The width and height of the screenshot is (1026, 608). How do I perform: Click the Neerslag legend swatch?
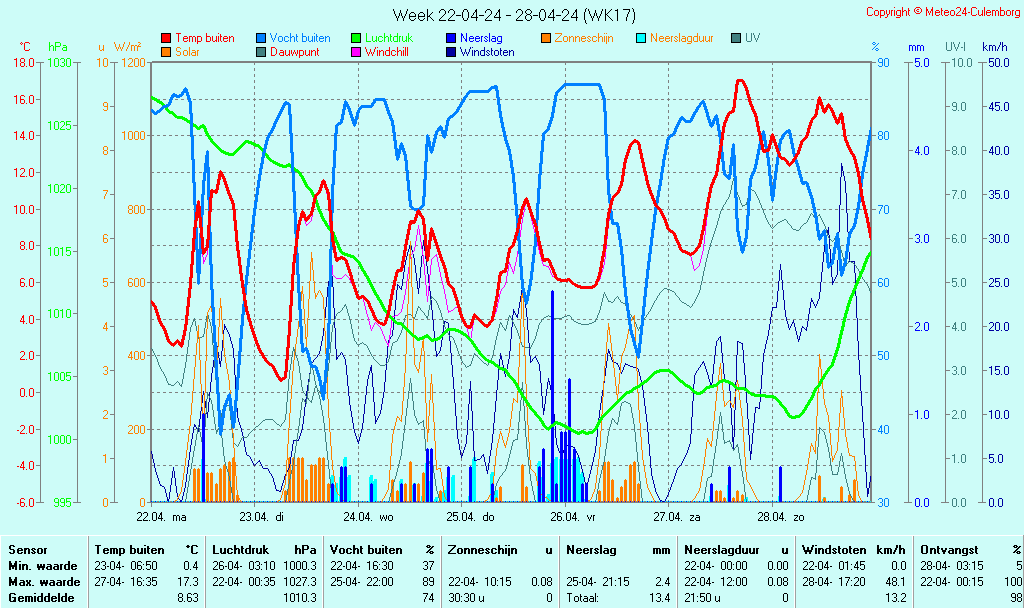tap(451, 38)
